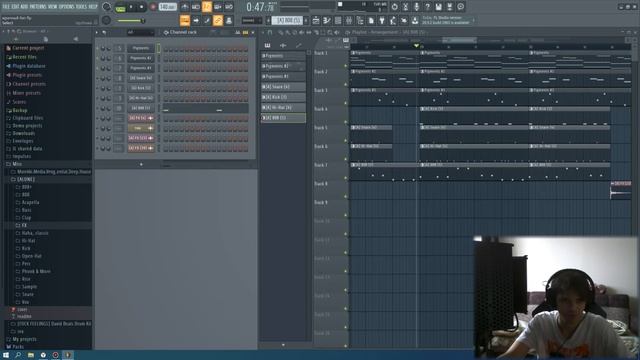Click the stop playback button
The height and width of the screenshot is (360, 640).
(x=141, y=7)
